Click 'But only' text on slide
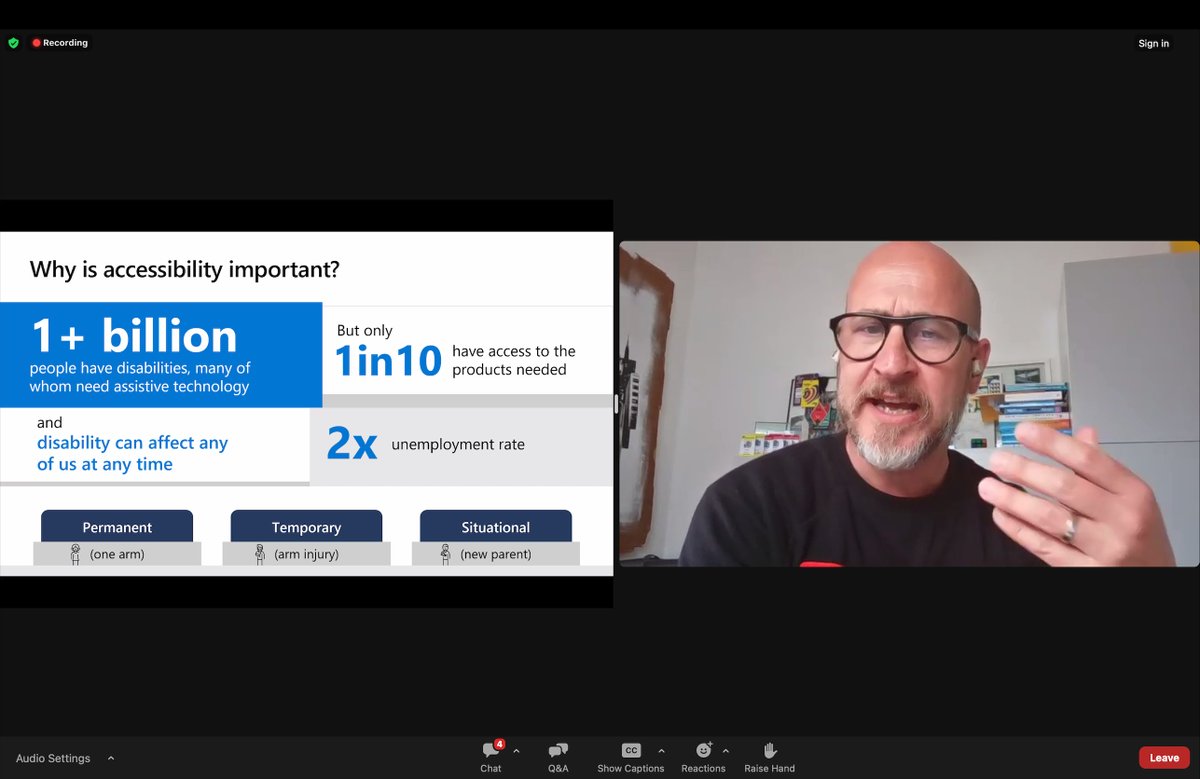Viewport: 1200px width, 779px height. tap(364, 330)
